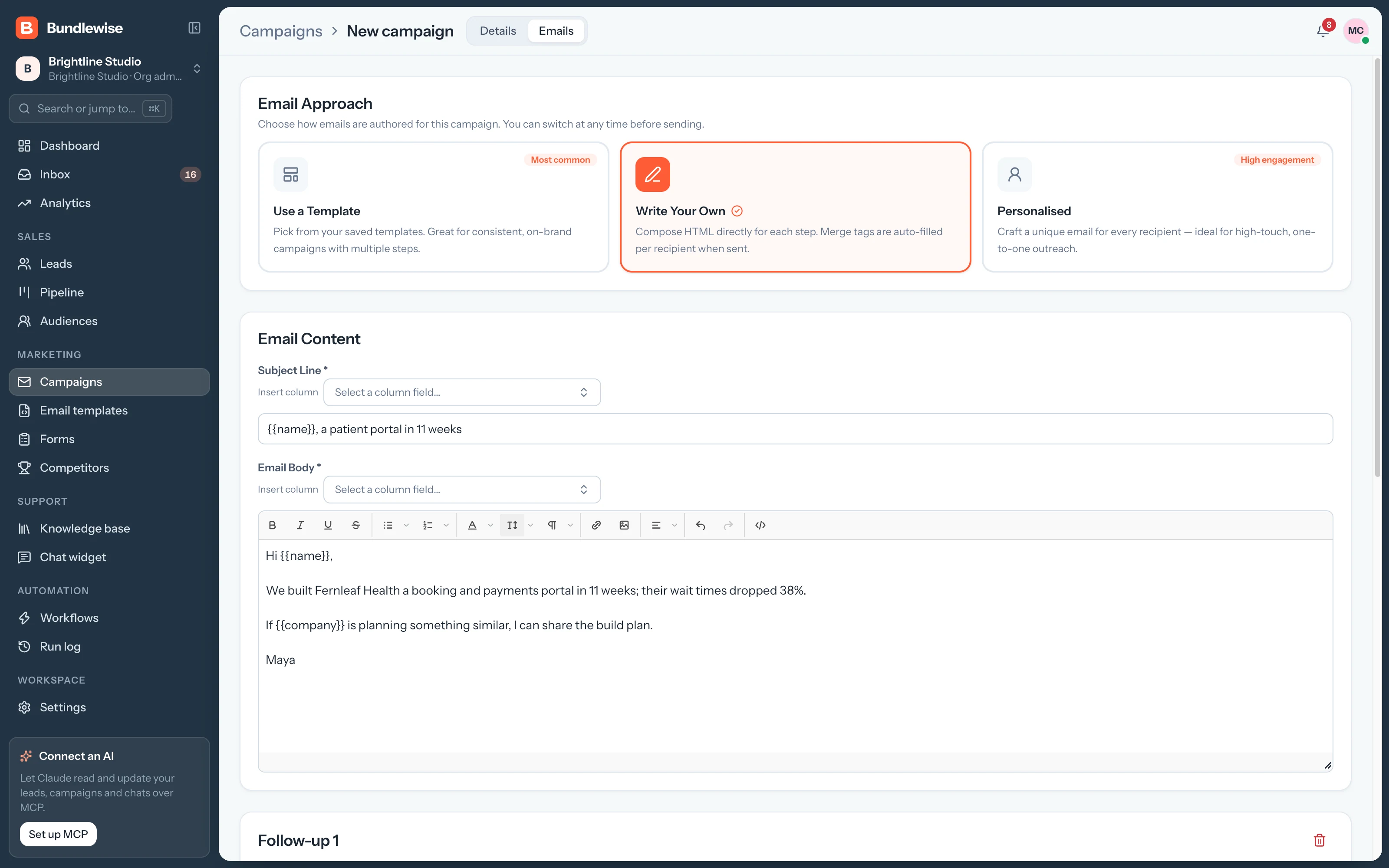
Task: Open the text color tool
Action: (x=472, y=525)
